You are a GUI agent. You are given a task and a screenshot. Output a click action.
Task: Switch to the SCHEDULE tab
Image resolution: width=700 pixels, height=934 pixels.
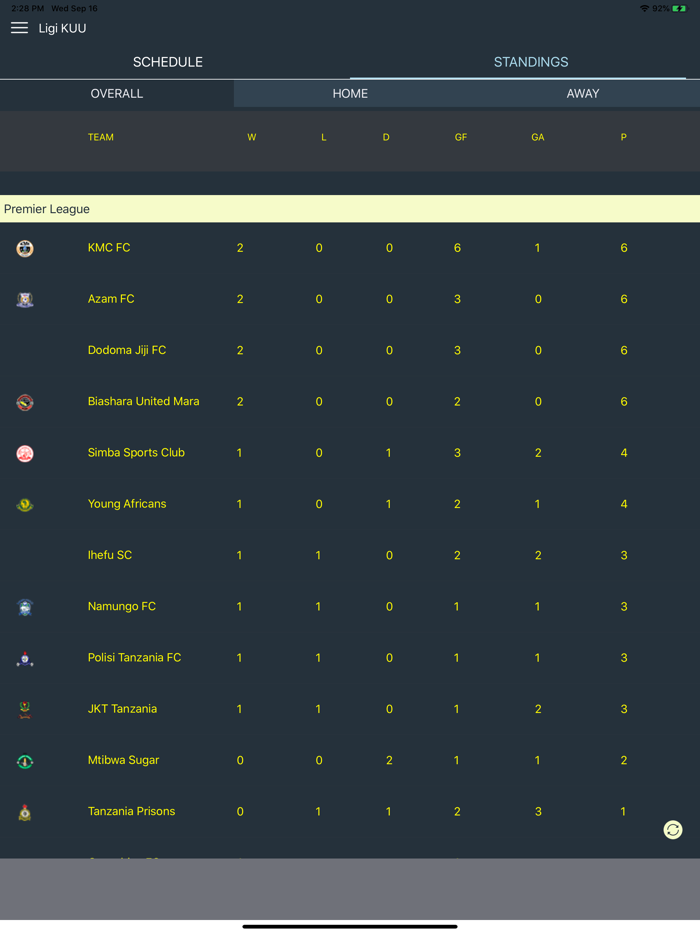click(167, 61)
